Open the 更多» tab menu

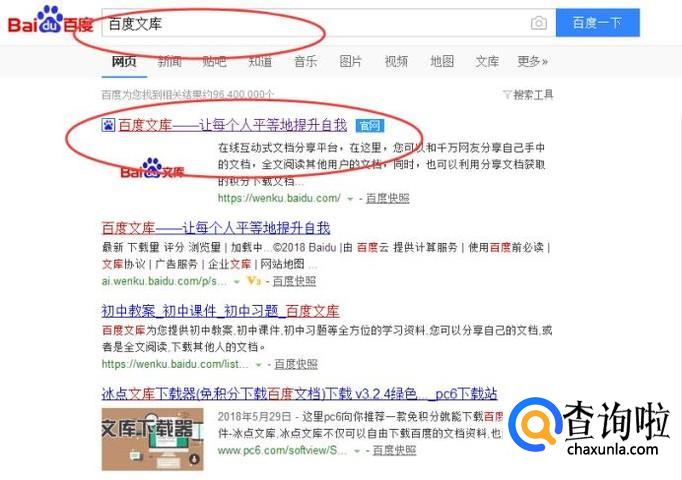point(532,61)
